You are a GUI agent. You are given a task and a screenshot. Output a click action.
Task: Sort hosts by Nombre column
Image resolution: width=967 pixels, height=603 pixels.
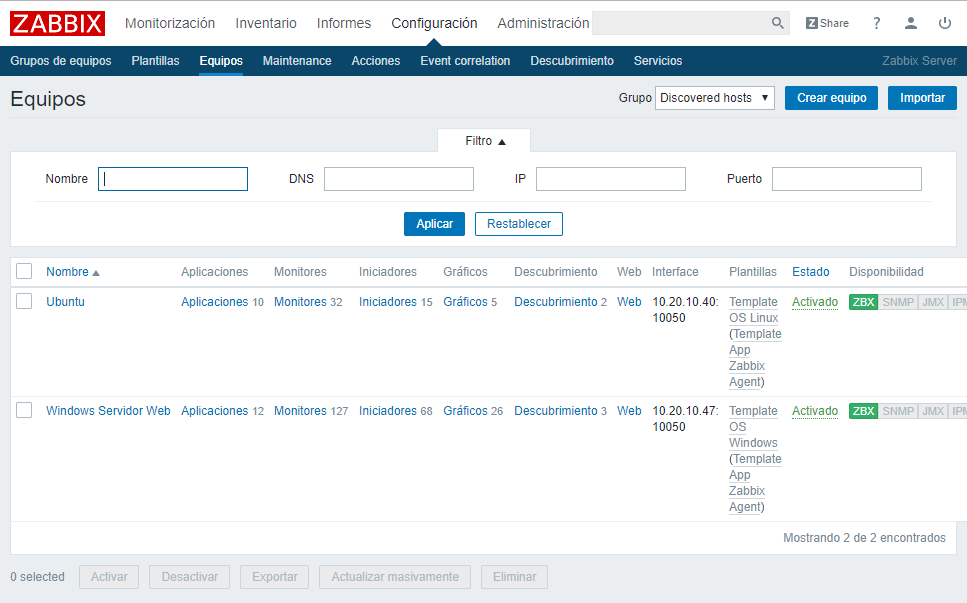pyautogui.click(x=72, y=272)
